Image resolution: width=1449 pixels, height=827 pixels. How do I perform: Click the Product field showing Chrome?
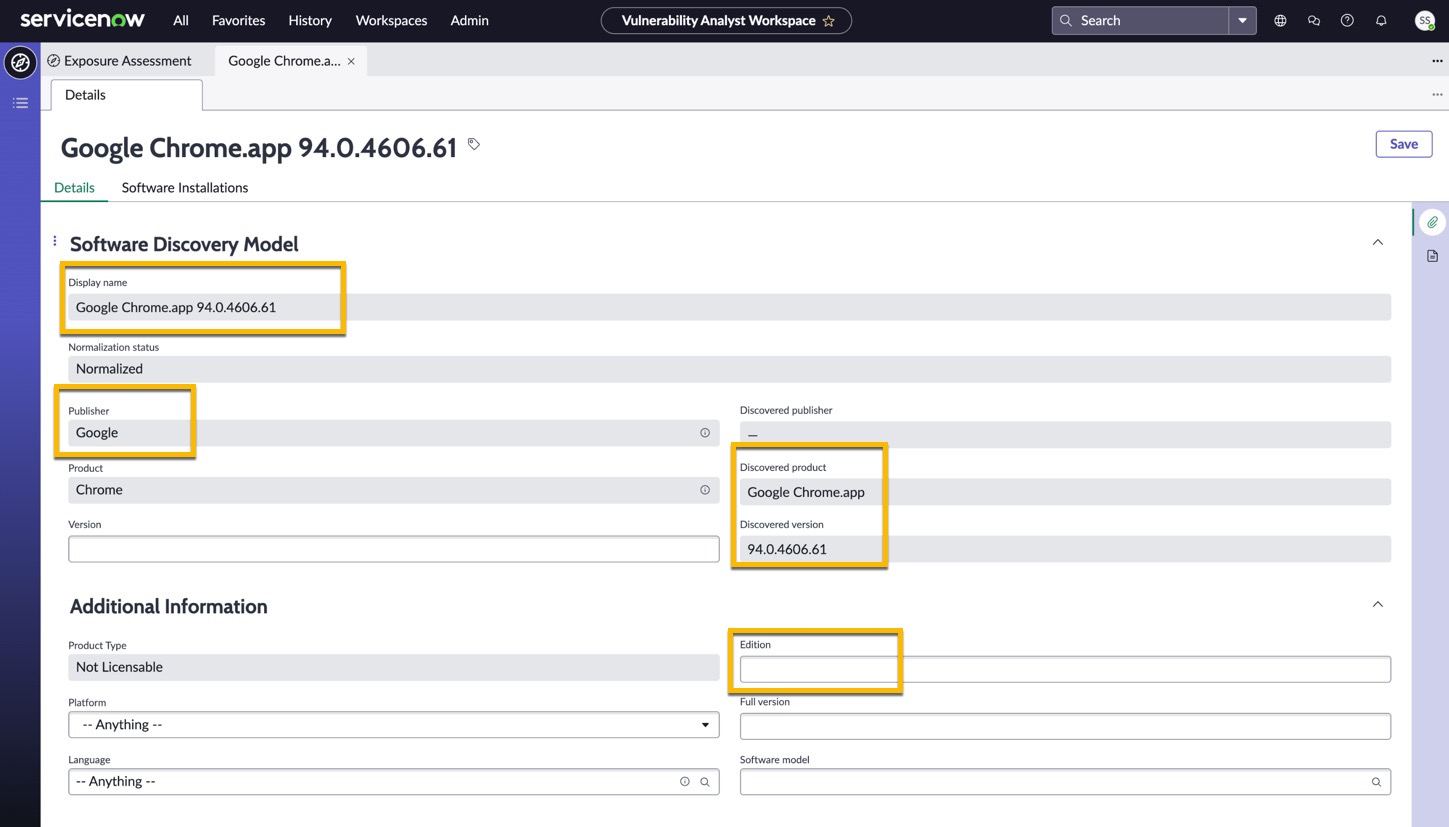[393, 490]
